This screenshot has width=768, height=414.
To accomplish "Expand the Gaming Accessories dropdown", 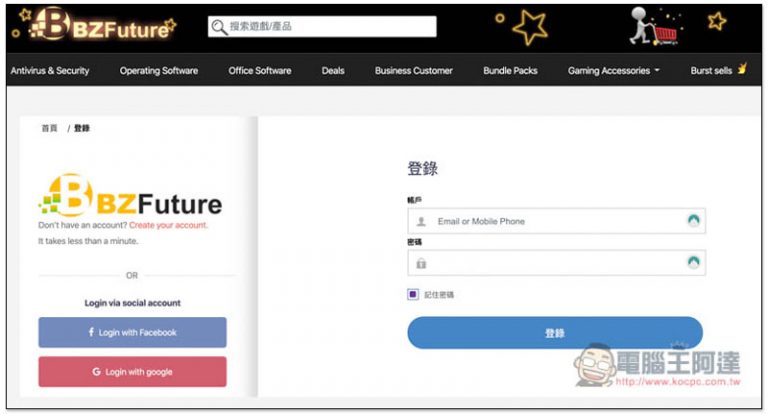I will pyautogui.click(x=614, y=71).
